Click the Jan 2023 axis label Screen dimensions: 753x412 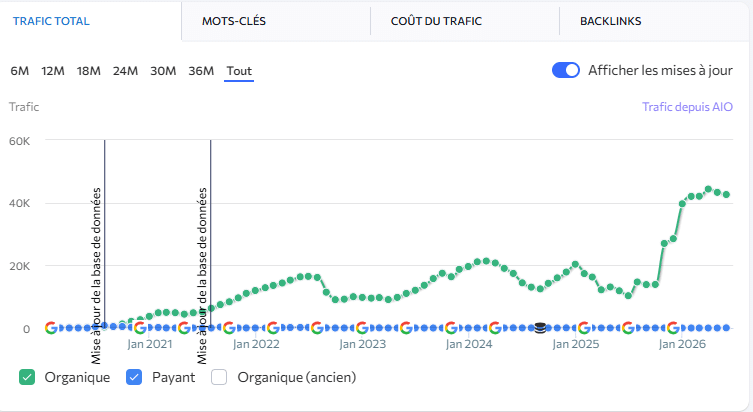[x=363, y=344]
